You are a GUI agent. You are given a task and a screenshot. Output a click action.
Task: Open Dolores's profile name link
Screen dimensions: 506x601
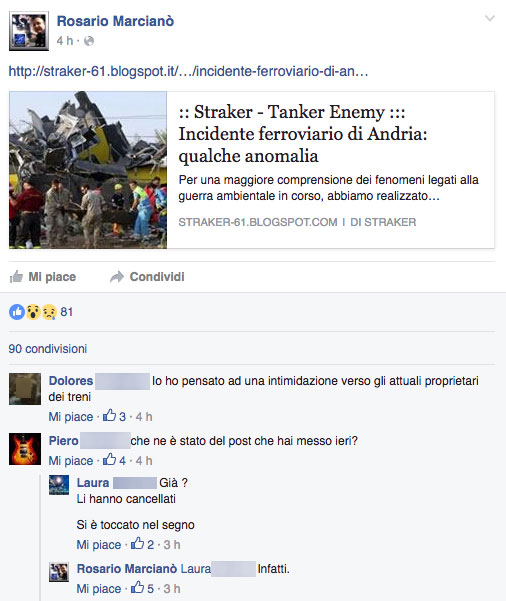click(x=71, y=381)
